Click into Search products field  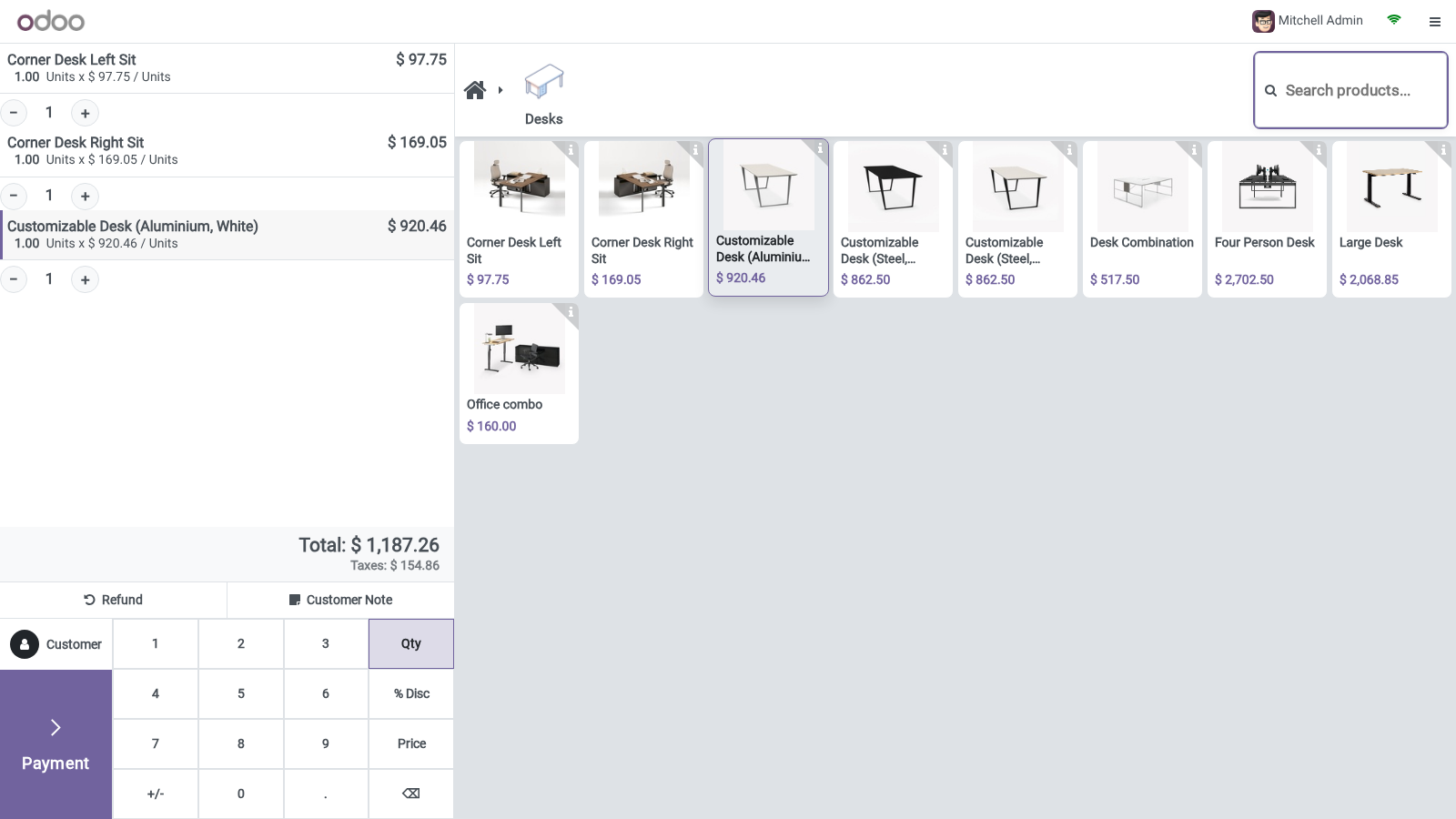[x=1350, y=90]
